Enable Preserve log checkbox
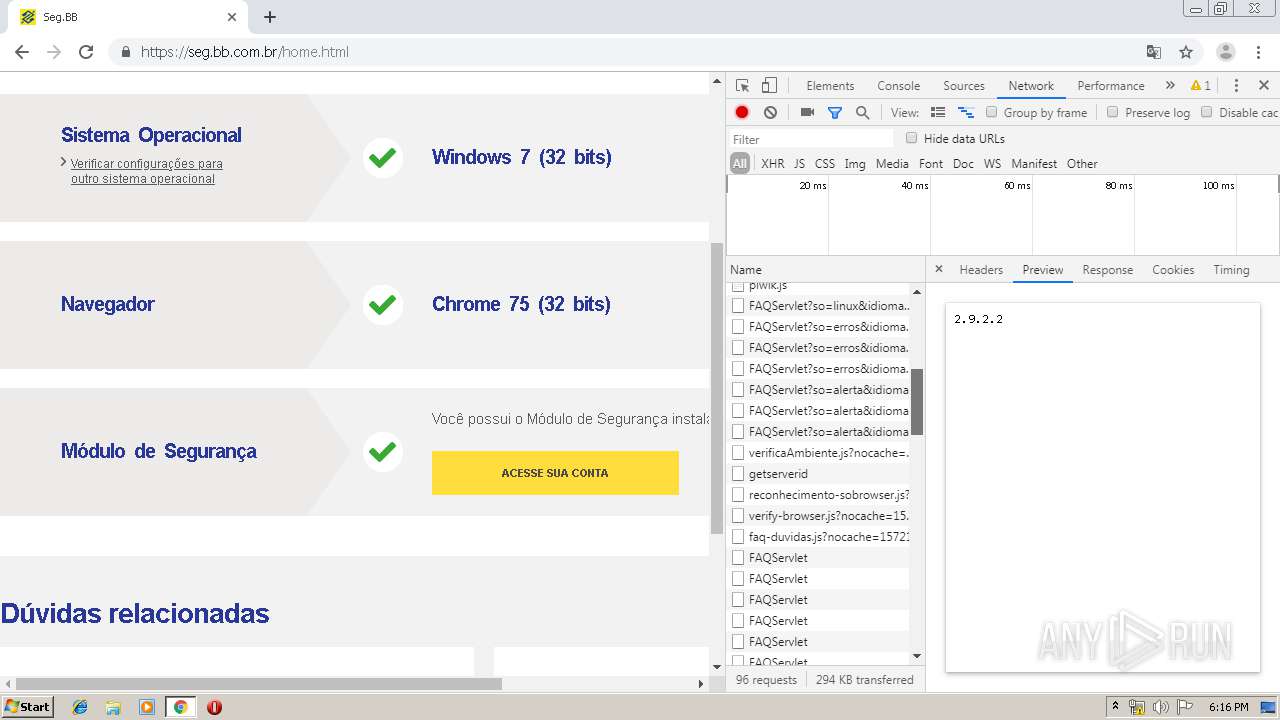This screenshot has height=720, width=1280. pos(1112,112)
